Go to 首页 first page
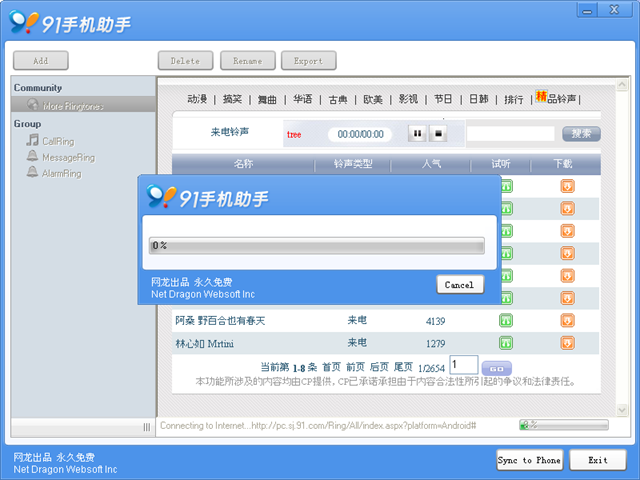The height and width of the screenshot is (480, 640). (331, 367)
